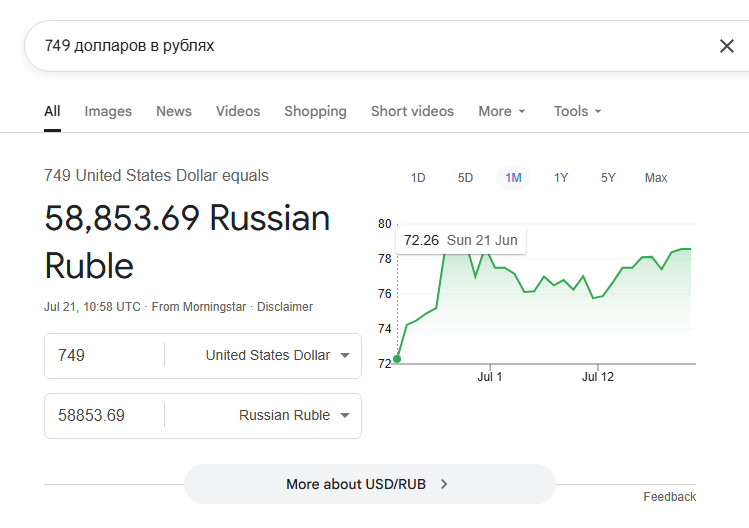Show the Max chart range

[x=656, y=178]
